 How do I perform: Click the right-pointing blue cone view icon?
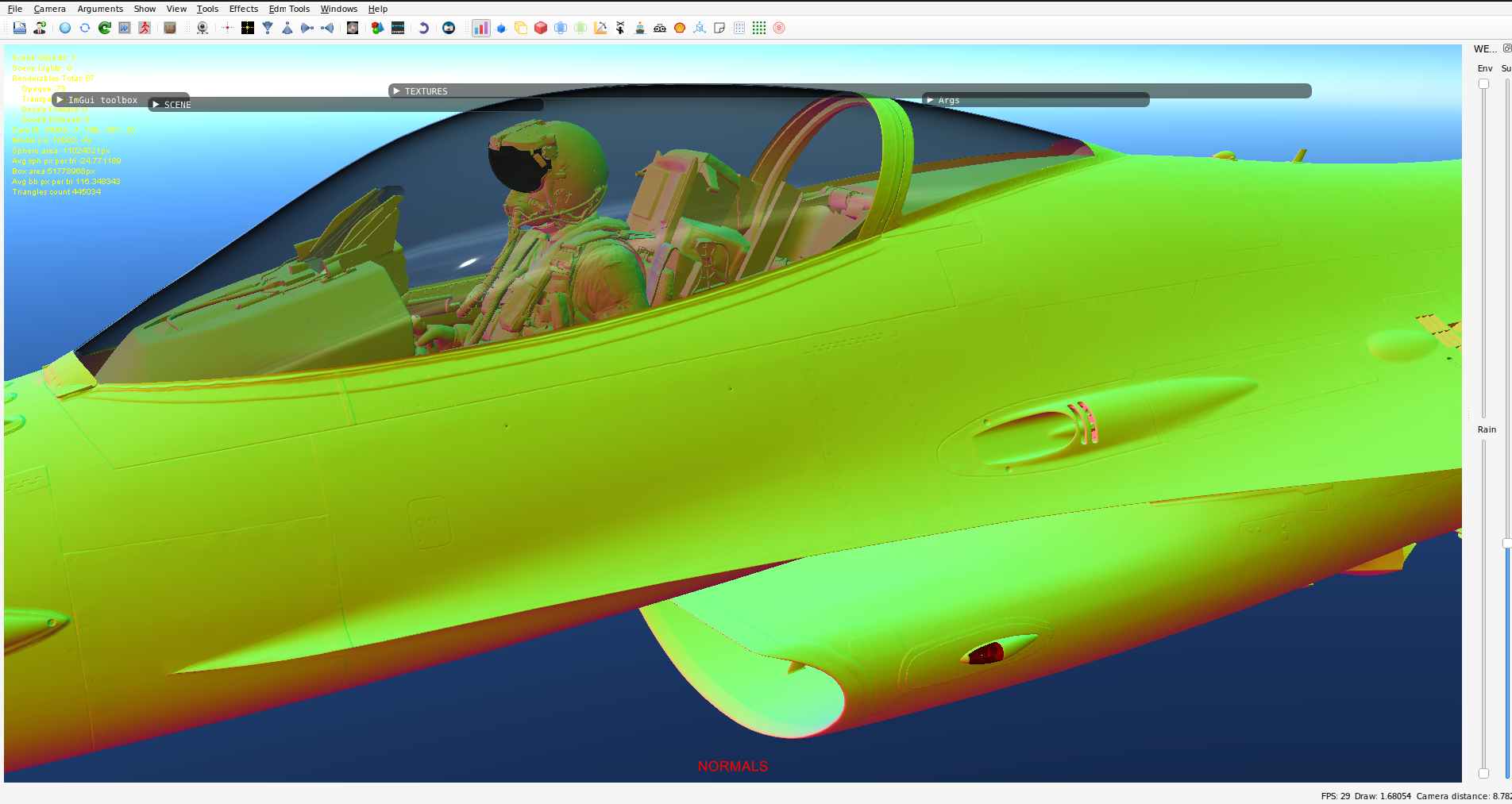pyautogui.click(x=307, y=28)
